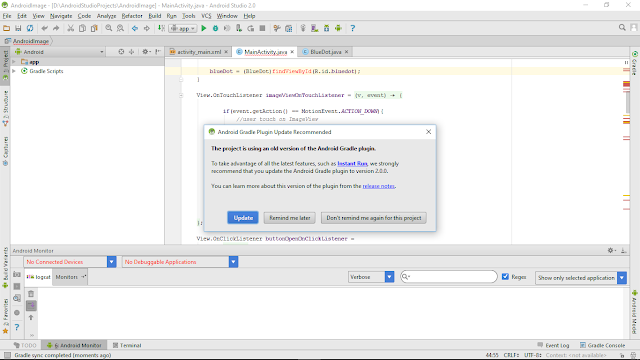Click the Stop toolbar icon
The height and width of the screenshot is (360, 640).
click(x=262, y=28)
